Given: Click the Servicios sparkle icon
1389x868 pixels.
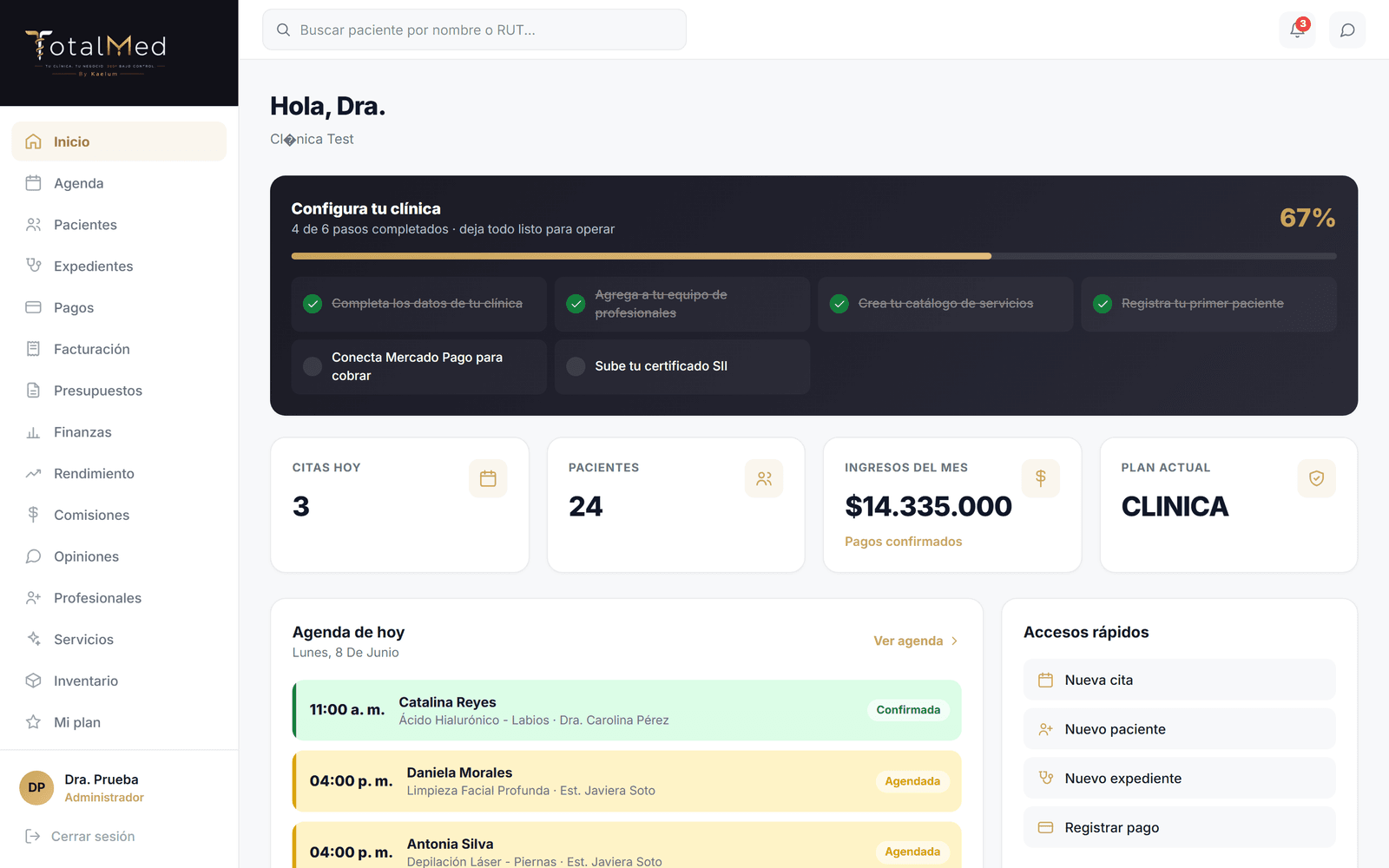Looking at the screenshot, I should pyautogui.click(x=34, y=639).
